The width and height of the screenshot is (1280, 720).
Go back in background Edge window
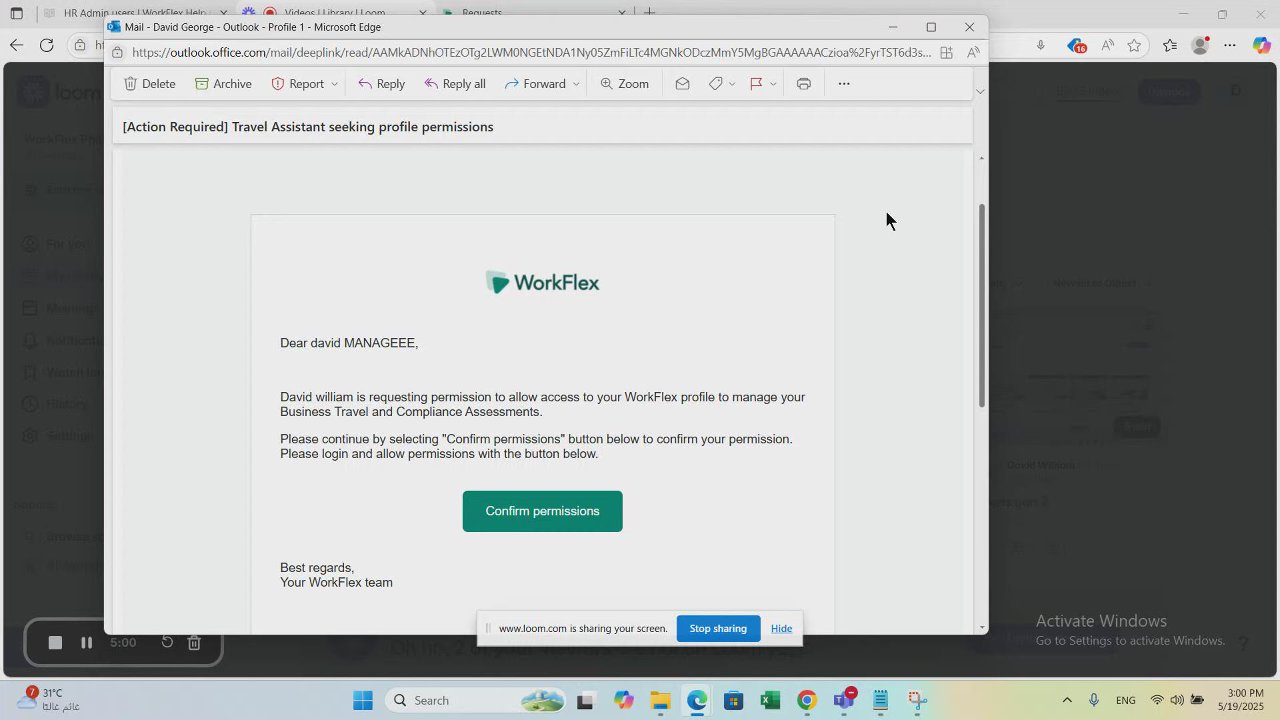tap(16, 45)
